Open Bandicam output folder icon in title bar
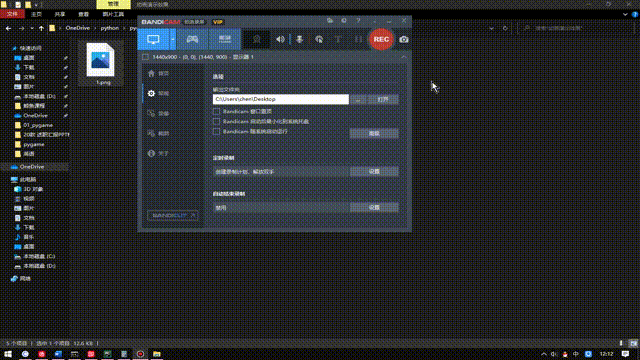Image resolution: width=640 pixels, height=360 pixels. (330, 20)
